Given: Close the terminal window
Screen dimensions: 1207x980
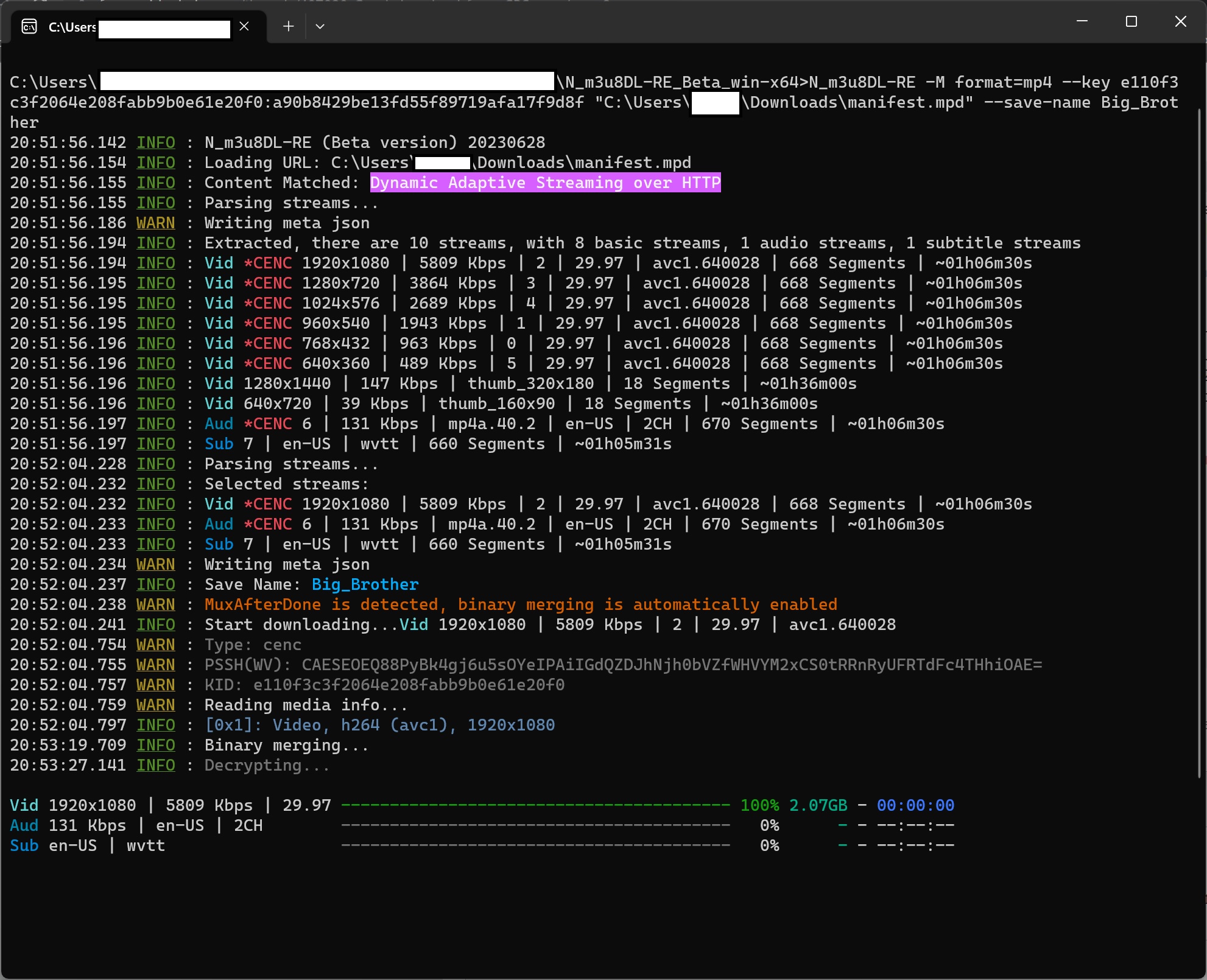Looking at the screenshot, I should click(x=1180, y=21).
